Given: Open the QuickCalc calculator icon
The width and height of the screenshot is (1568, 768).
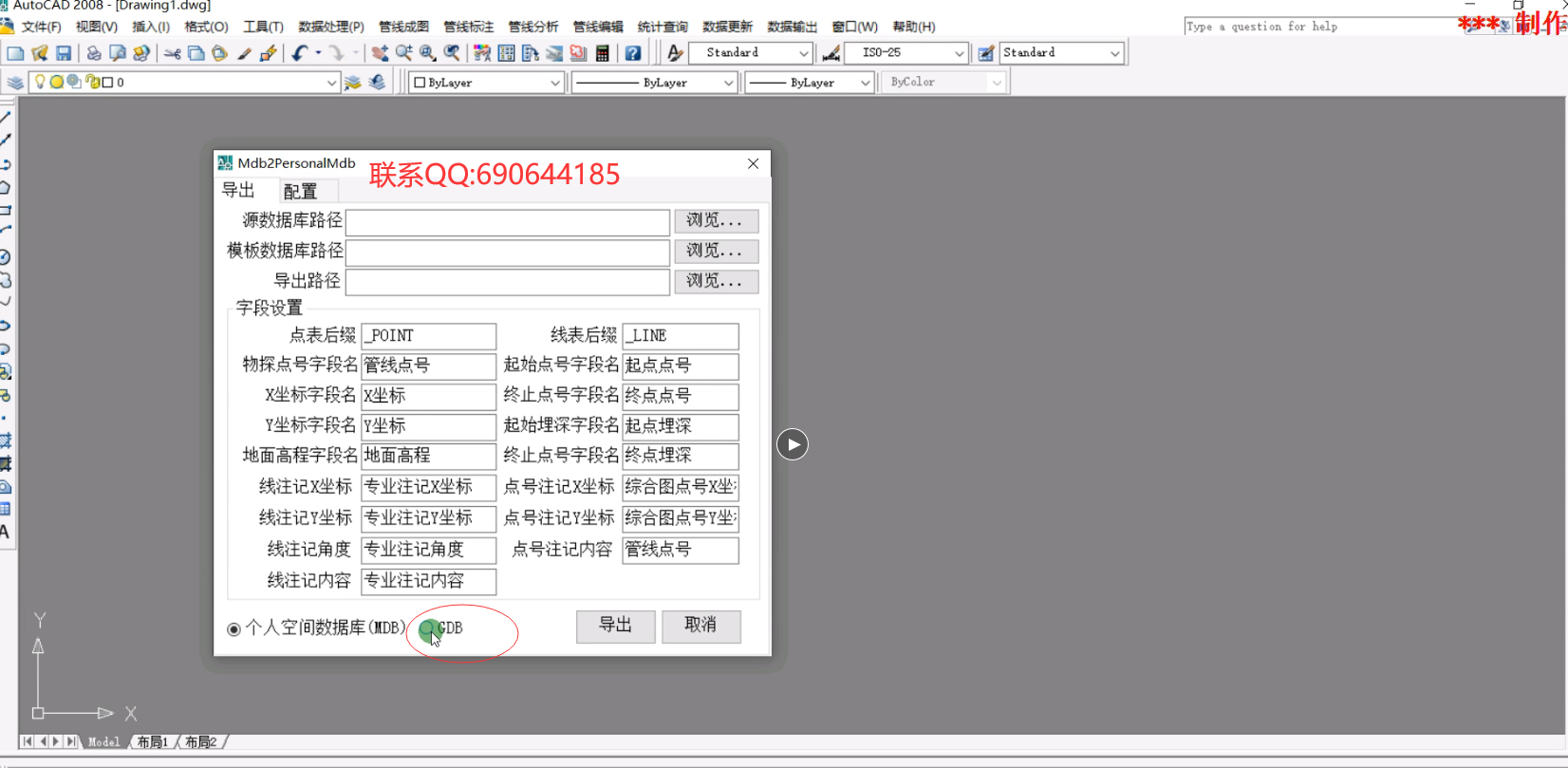Looking at the screenshot, I should [602, 53].
